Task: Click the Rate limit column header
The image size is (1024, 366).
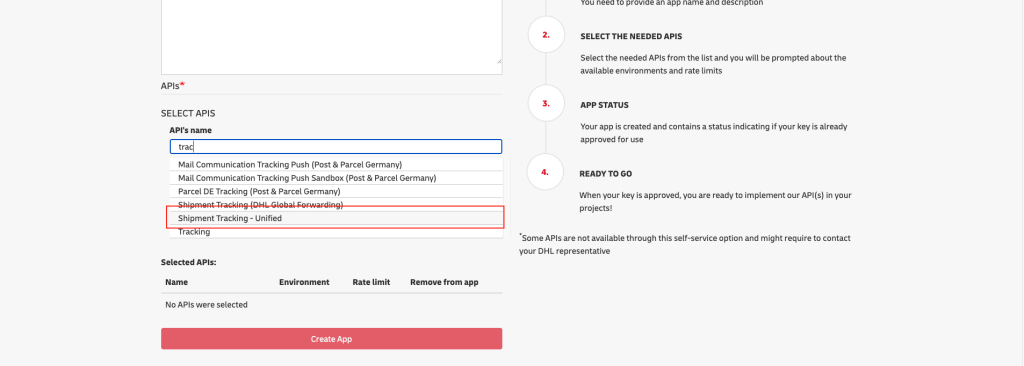Action: 371,282
